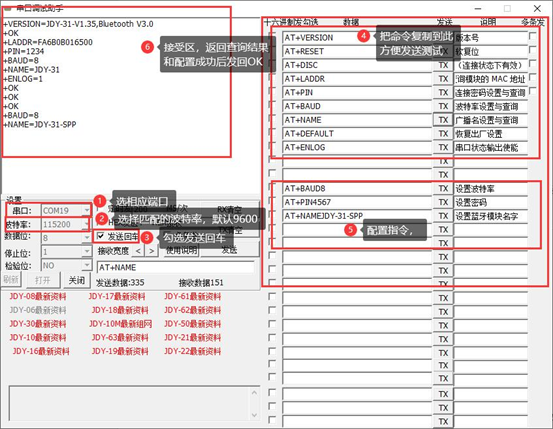Tick multi-send checkbox on AT+LADDR row
This screenshot has height=429, width=553.
click(x=533, y=77)
